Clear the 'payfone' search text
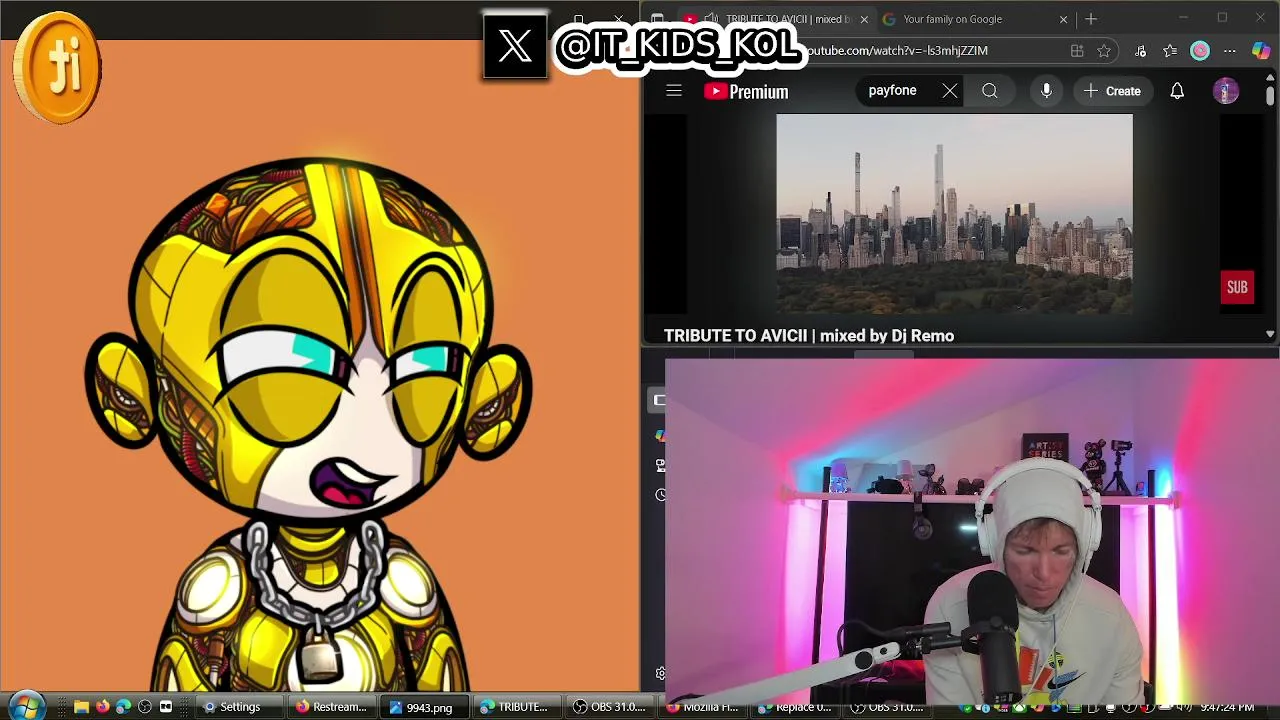1280x720 pixels. [949, 91]
